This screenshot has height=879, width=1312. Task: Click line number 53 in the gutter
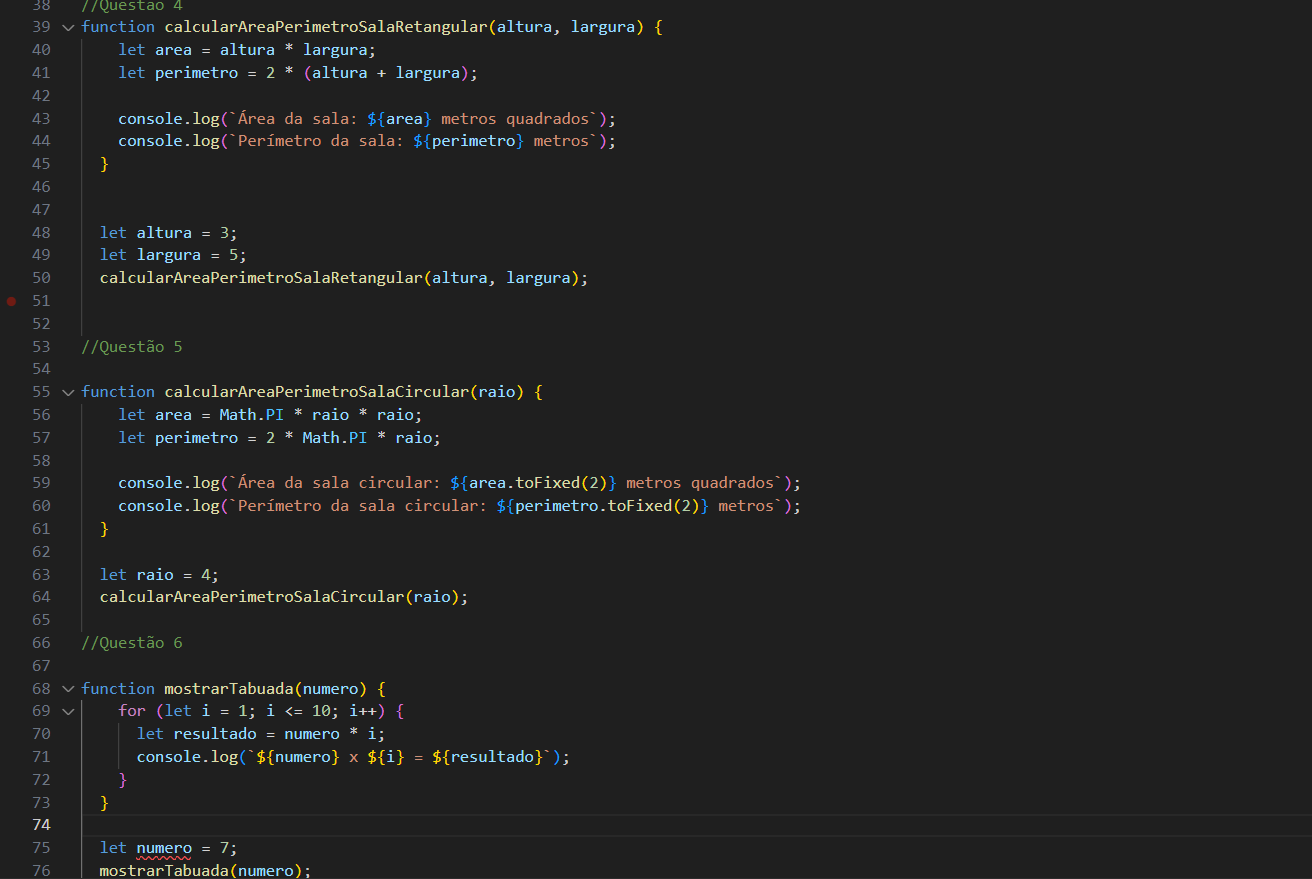(x=41, y=347)
